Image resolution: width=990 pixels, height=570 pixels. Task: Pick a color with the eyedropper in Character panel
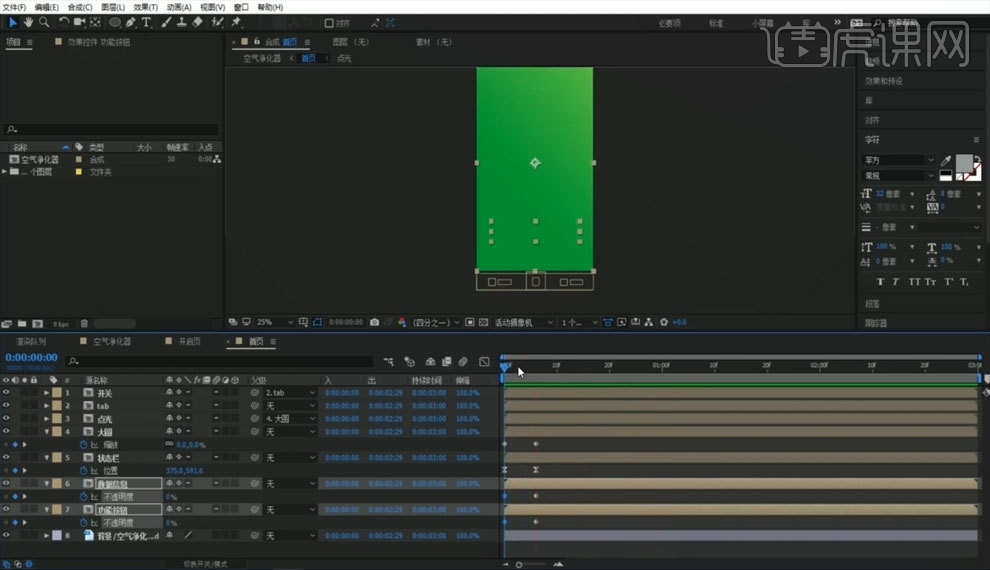pyautogui.click(x=946, y=160)
